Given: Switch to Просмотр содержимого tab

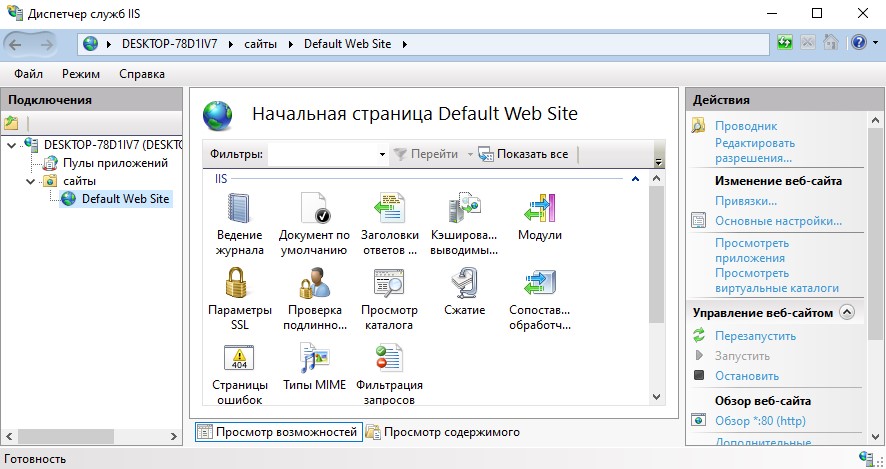Looking at the screenshot, I should tap(443, 432).
